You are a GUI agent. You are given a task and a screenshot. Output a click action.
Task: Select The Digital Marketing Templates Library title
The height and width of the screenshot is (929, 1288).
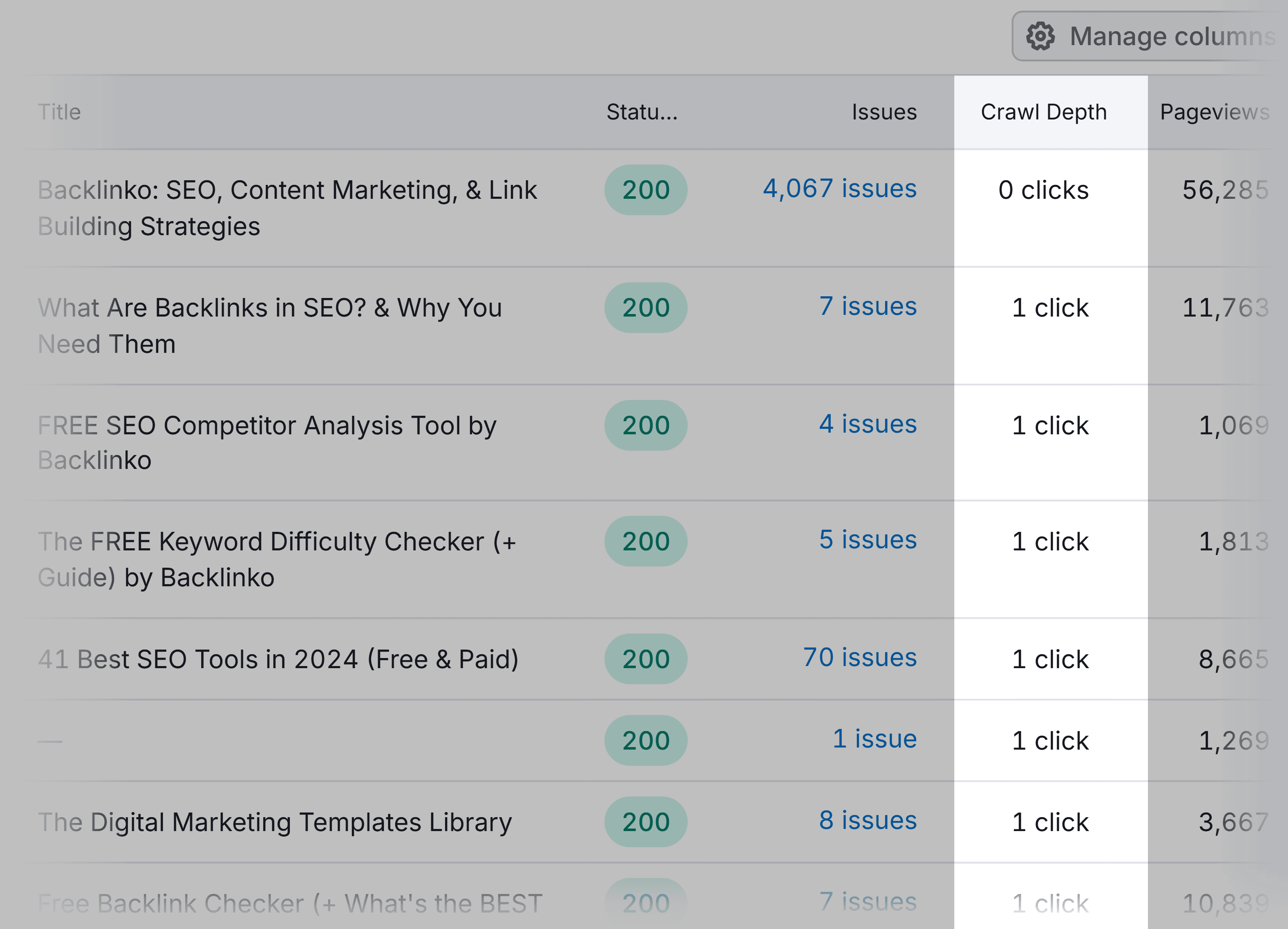tap(275, 822)
